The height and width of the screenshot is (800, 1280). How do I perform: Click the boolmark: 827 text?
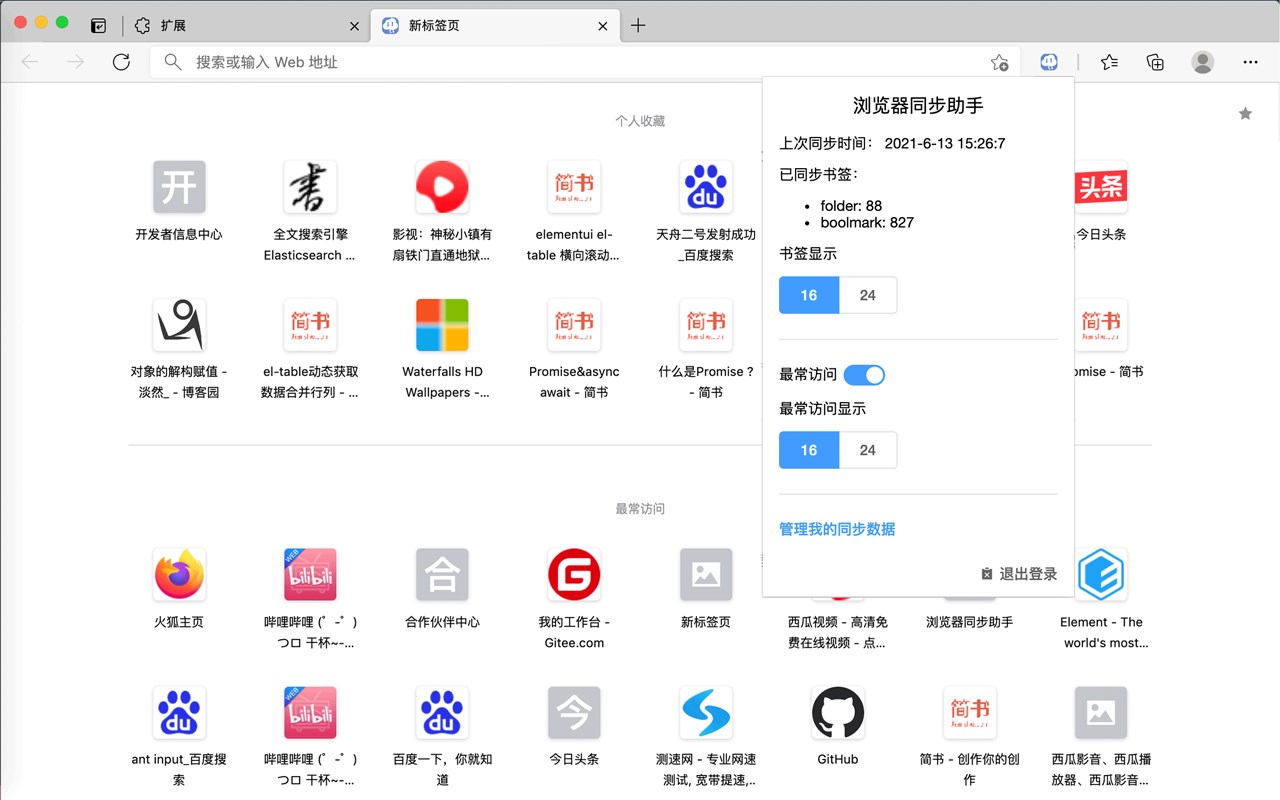coord(867,222)
